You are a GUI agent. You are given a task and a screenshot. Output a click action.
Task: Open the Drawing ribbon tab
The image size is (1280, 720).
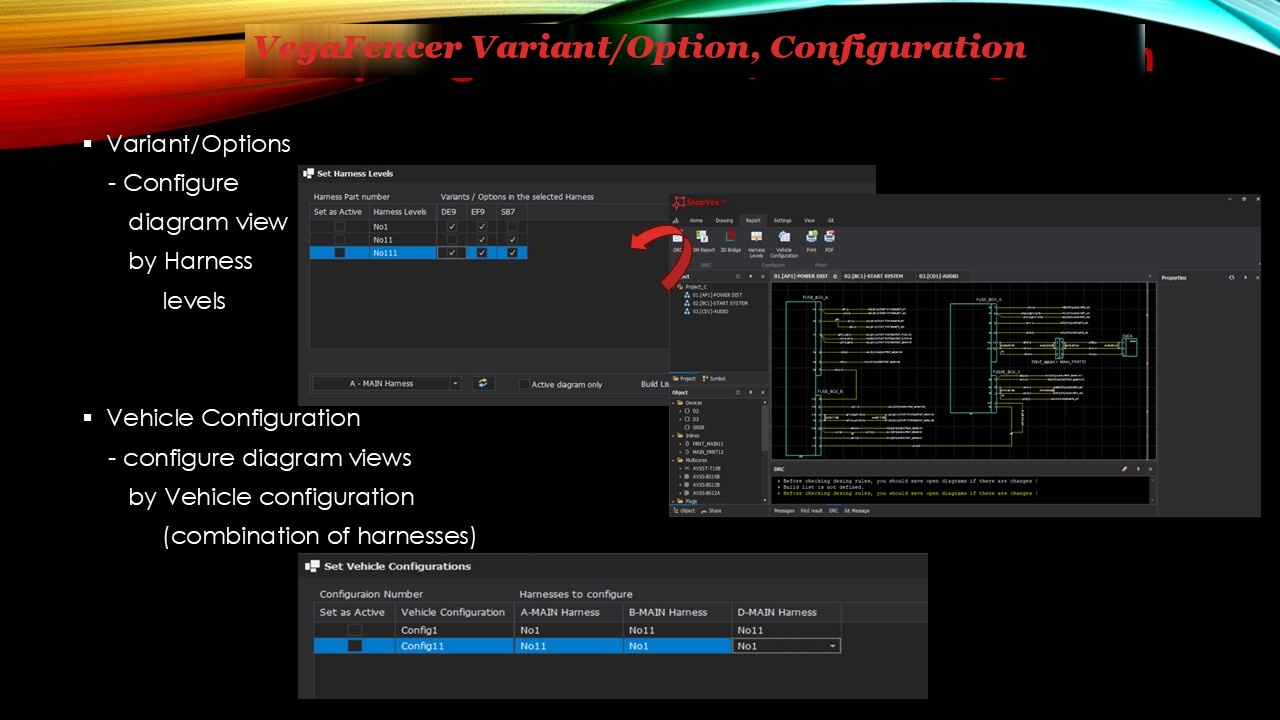(x=724, y=220)
